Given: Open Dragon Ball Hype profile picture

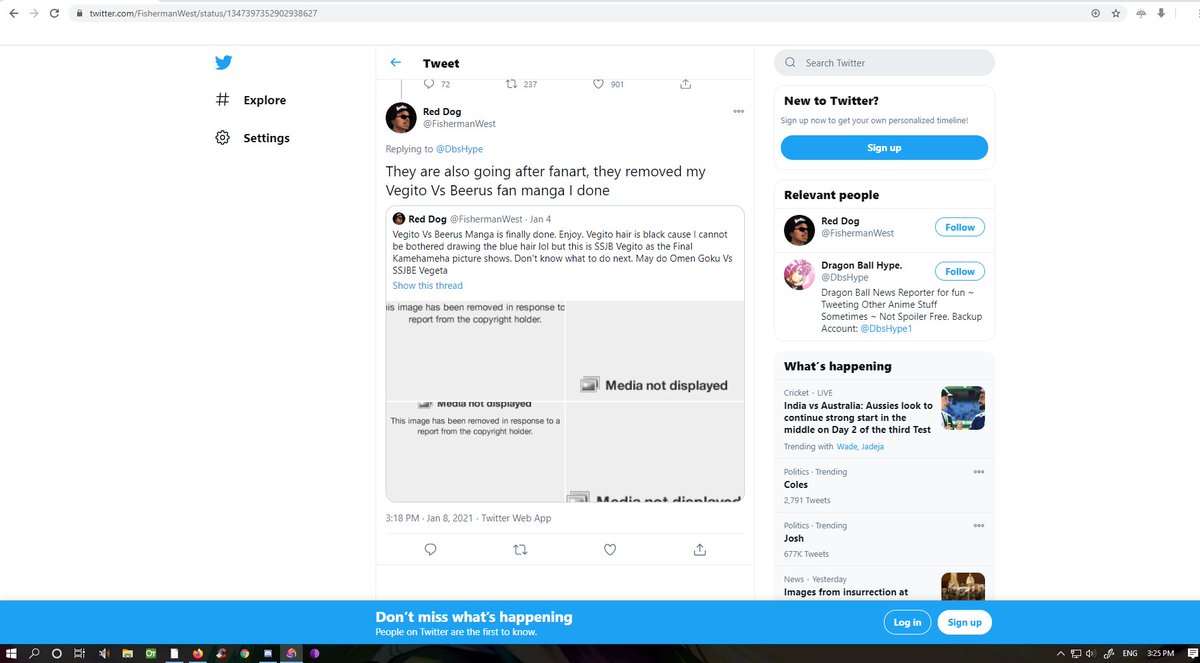Looking at the screenshot, I should coord(798,275).
